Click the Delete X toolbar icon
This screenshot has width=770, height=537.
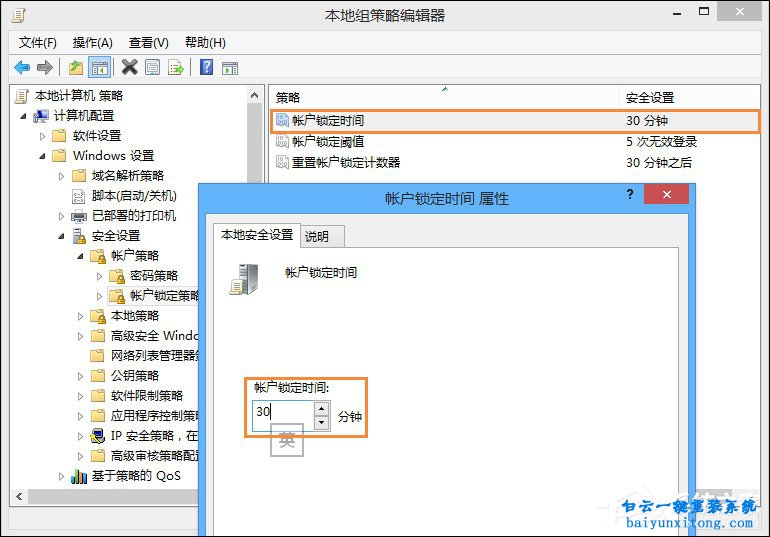point(130,67)
